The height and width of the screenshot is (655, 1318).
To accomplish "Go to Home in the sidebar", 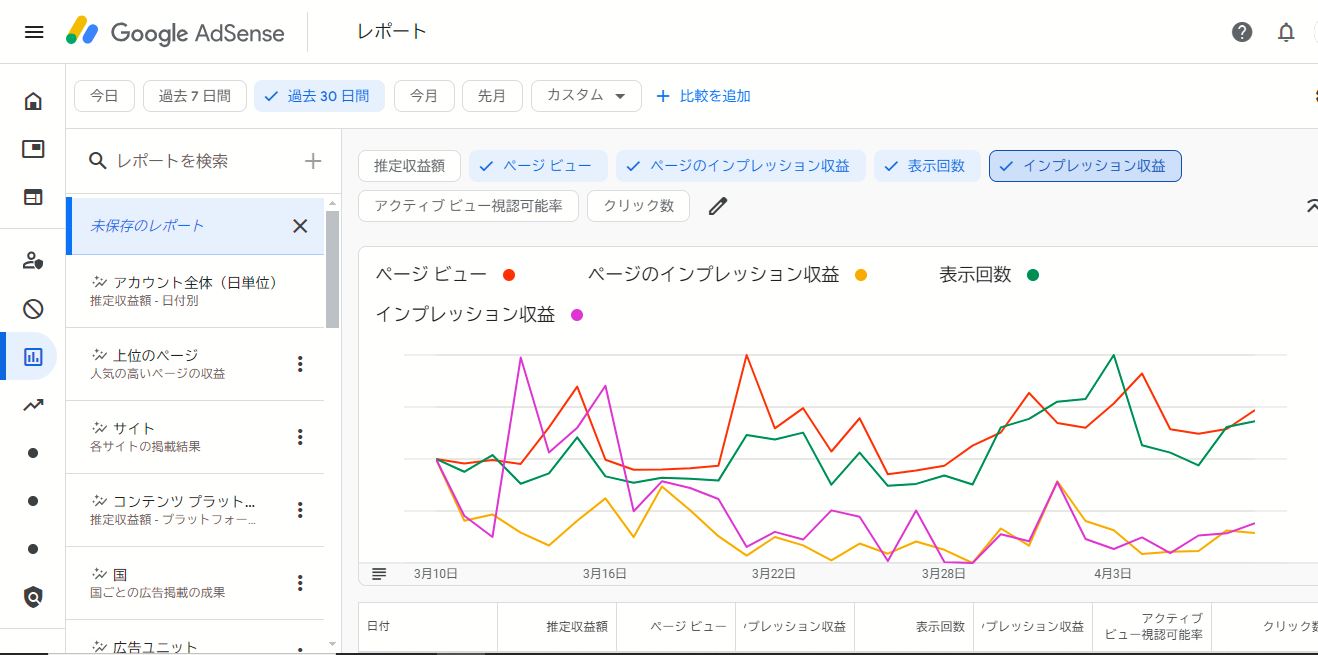I will point(33,101).
